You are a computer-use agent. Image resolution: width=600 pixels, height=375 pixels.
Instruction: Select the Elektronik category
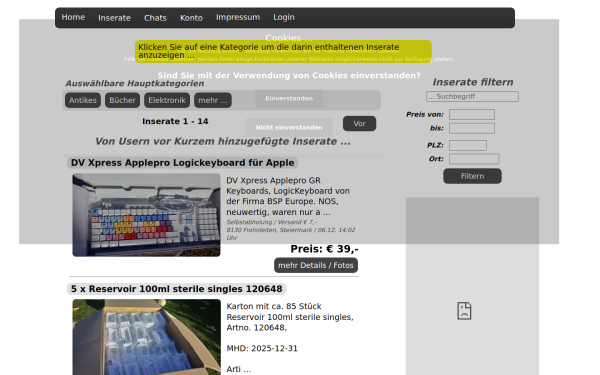pyautogui.click(x=167, y=100)
